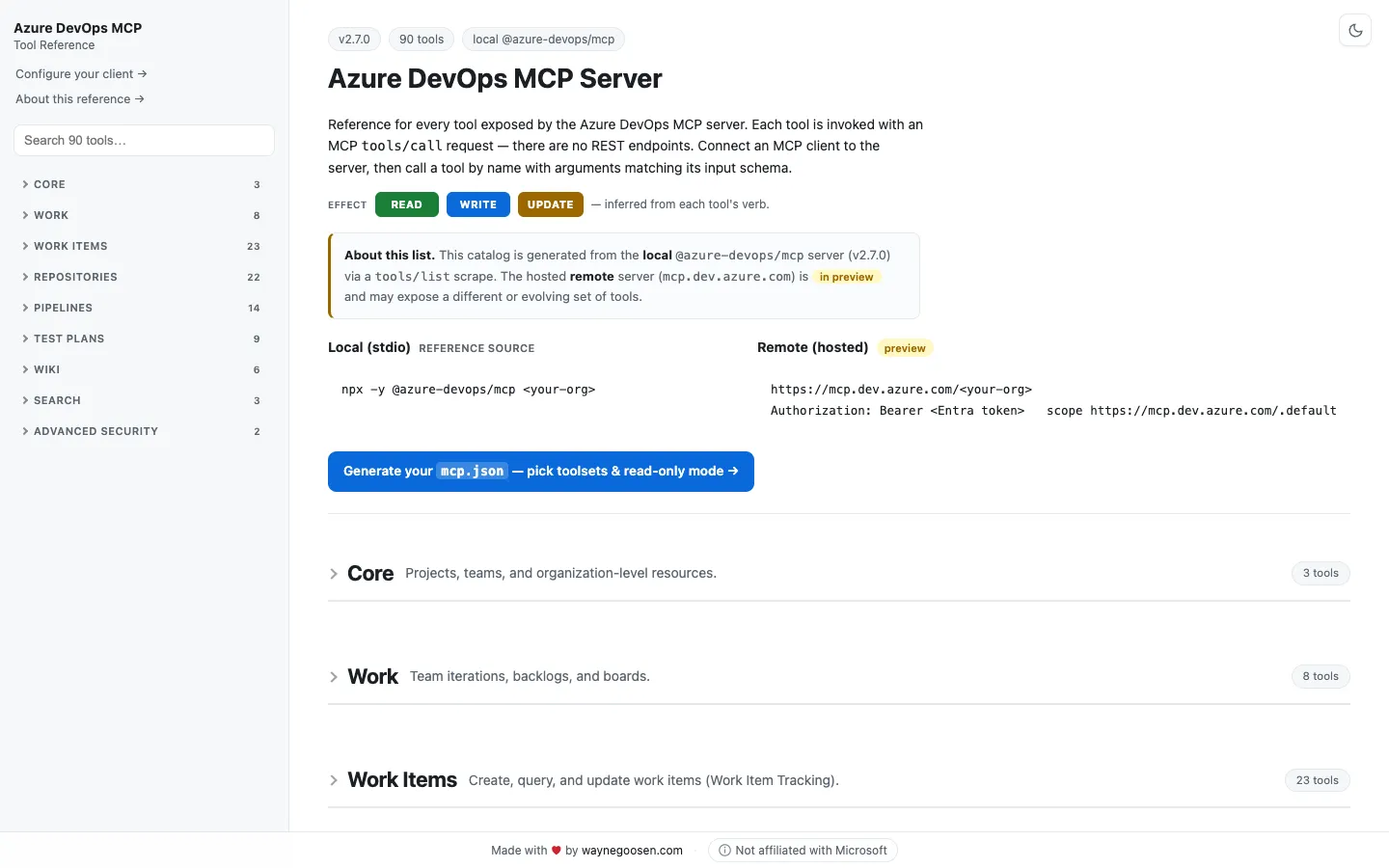Click the red heart icon in footer
The width and height of the screenshot is (1389, 868).
556,851
